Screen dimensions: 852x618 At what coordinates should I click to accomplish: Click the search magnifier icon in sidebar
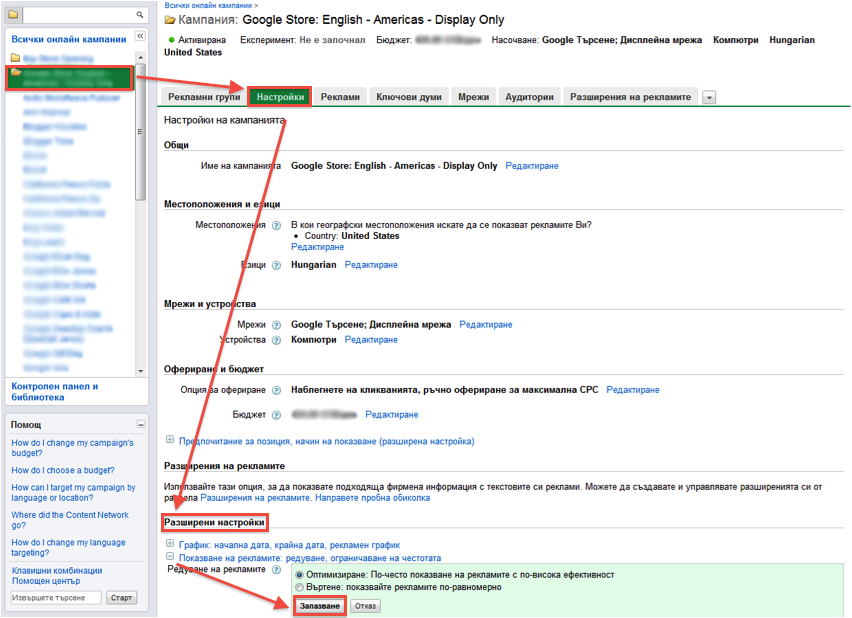coord(140,15)
